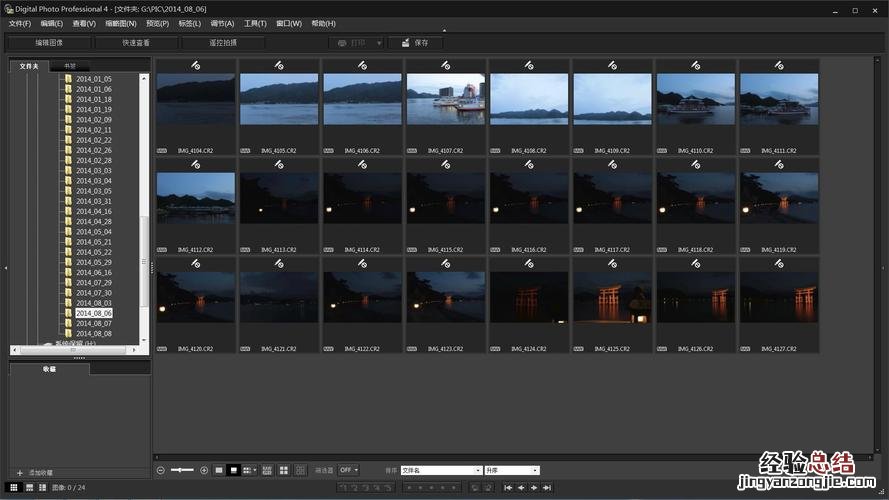The height and width of the screenshot is (500, 889).
Task: Expand the thumbnail display options dropdown arrow
Action: pyautogui.click(x=255, y=470)
